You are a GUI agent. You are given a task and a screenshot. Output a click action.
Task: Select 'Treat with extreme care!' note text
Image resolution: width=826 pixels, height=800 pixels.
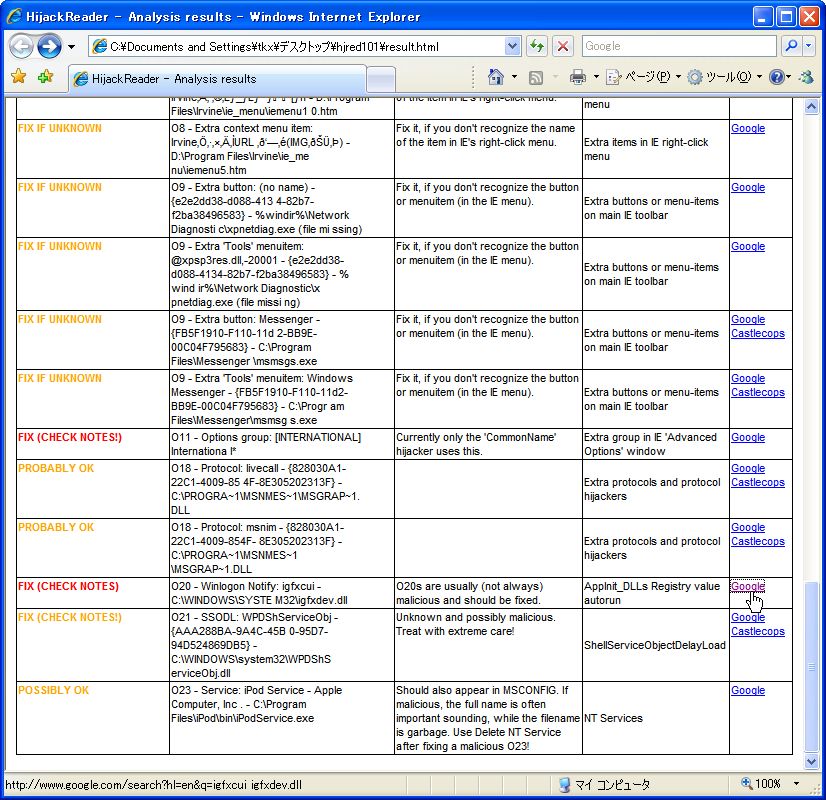tap(455, 631)
